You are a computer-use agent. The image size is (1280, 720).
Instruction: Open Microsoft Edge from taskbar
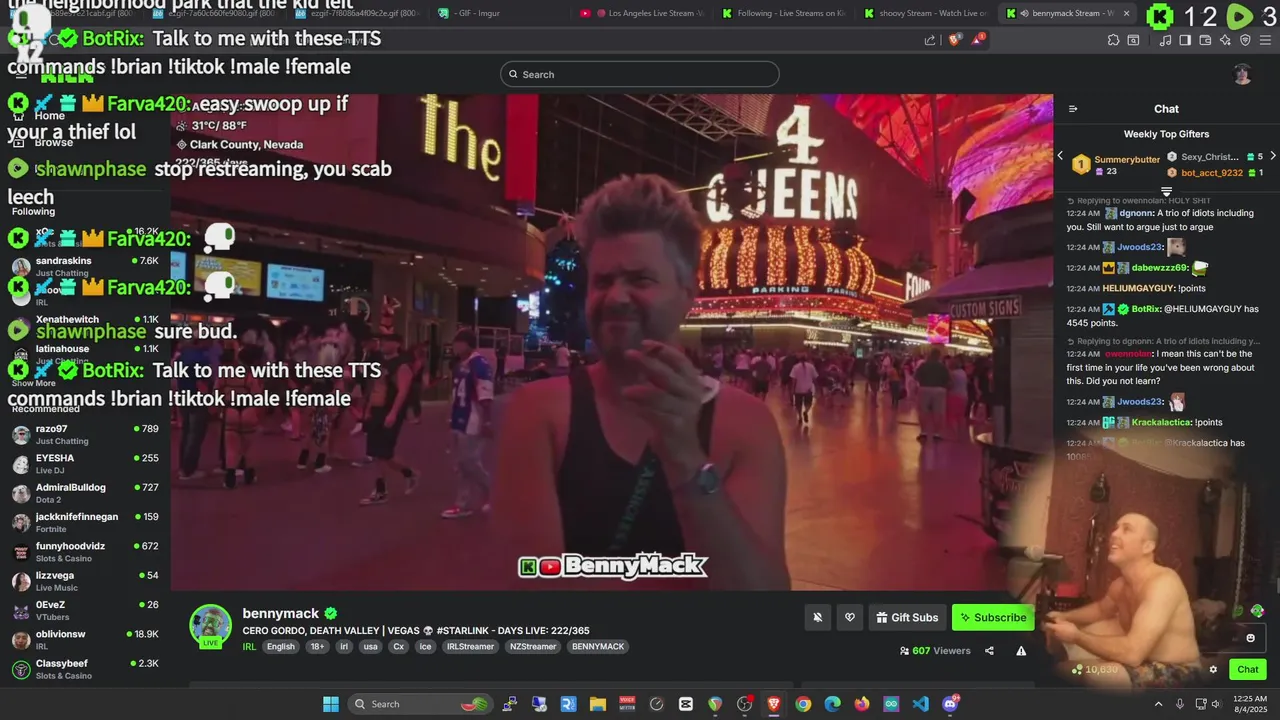[832, 704]
